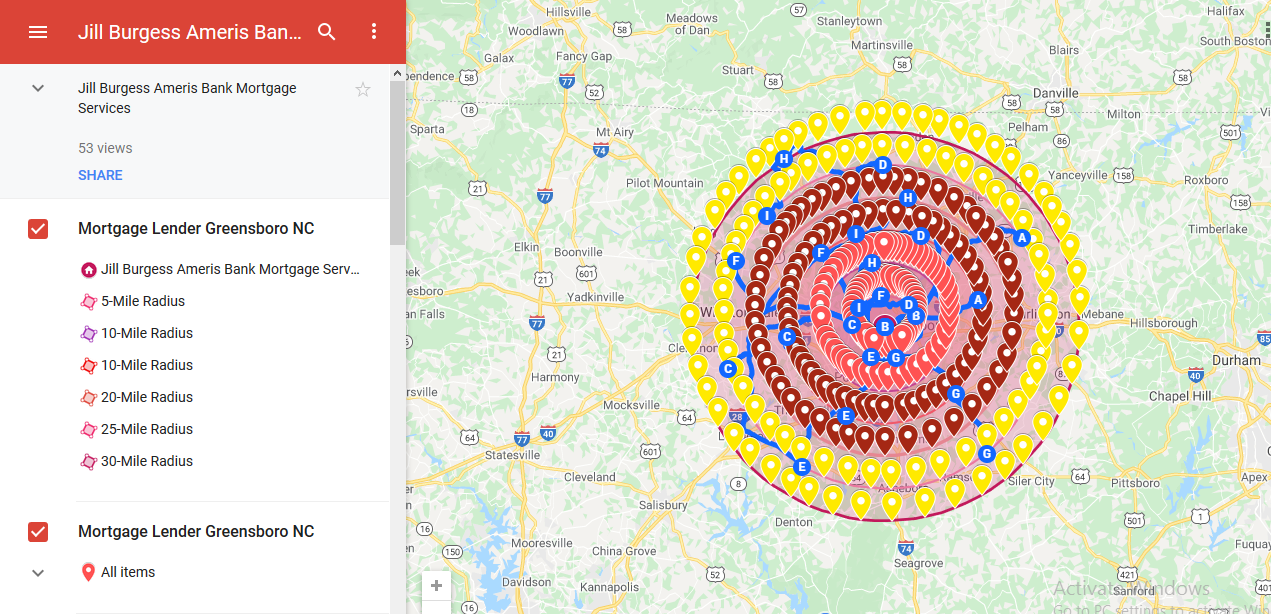1271x614 pixels.
Task: Click the polygon icon beside 30-Mile Radius
Action: coord(88,462)
